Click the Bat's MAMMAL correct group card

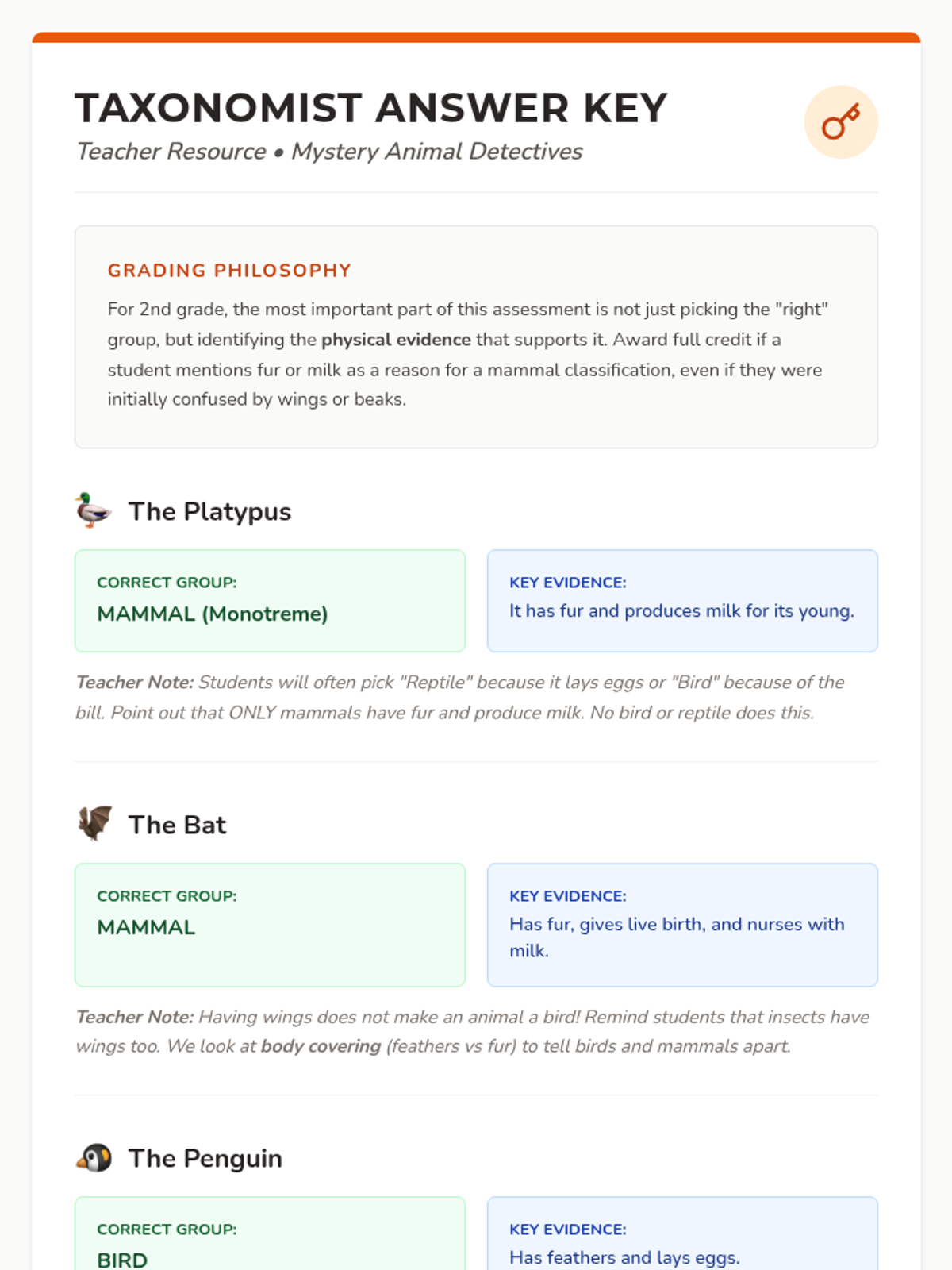click(270, 925)
